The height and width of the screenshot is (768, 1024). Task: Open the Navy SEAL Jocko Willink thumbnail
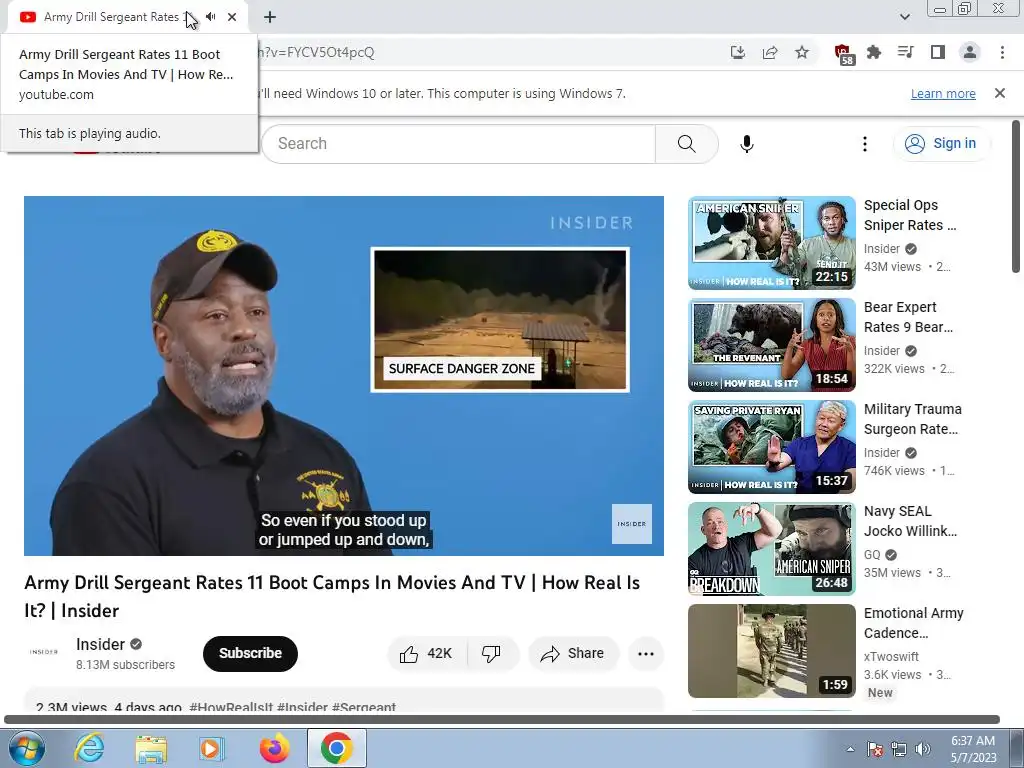point(771,549)
